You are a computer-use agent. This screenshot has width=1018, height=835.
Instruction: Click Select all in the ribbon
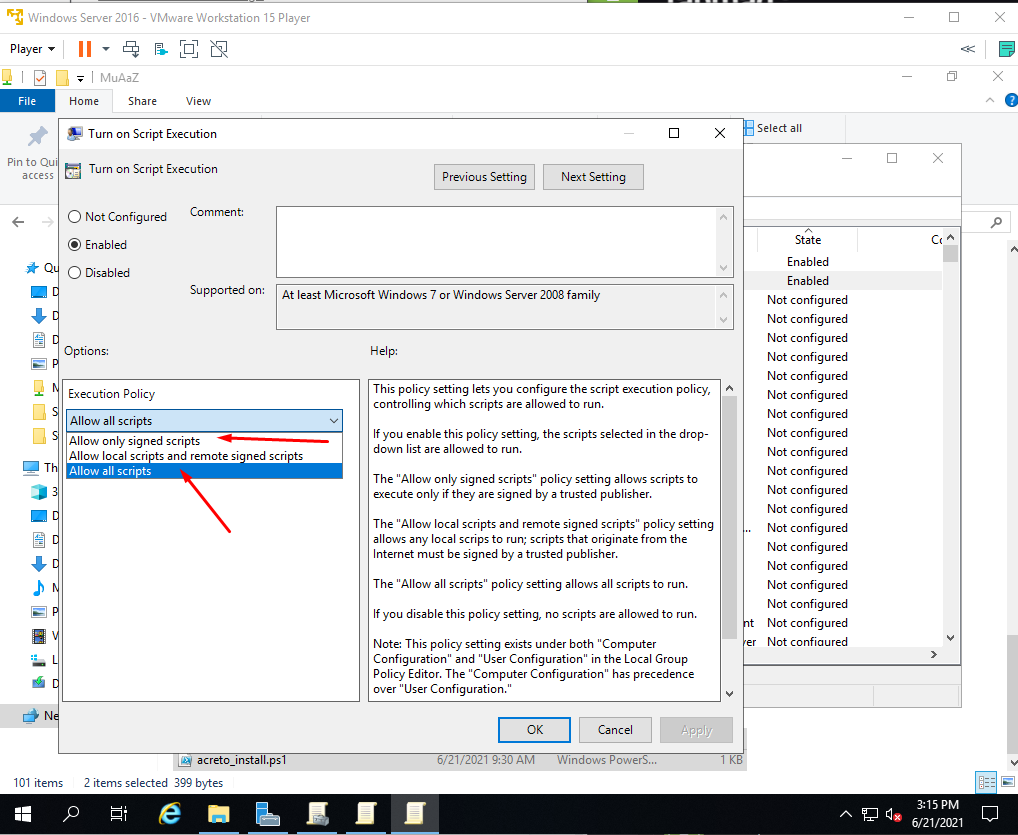click(772, 128)
